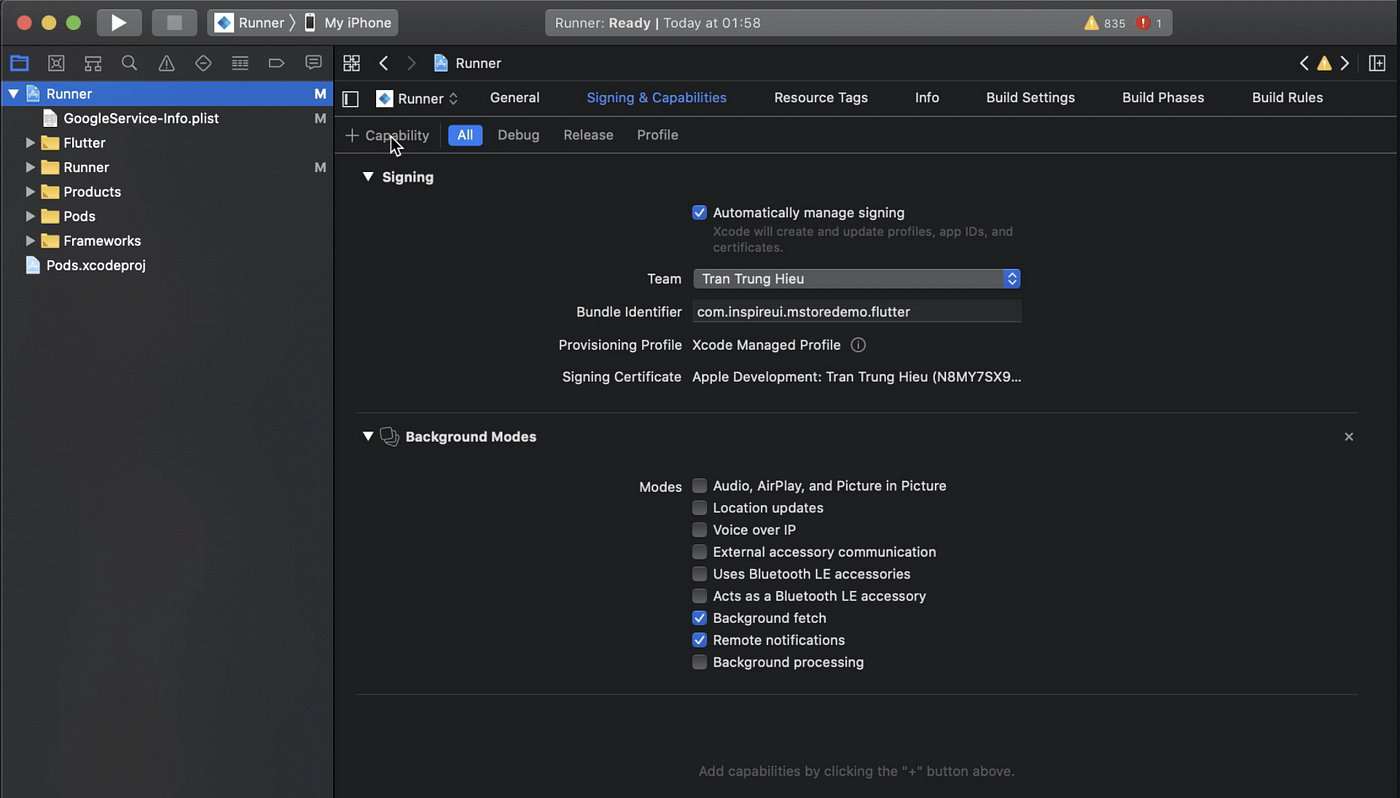This screenshot has width=1400, height=798.
Task: Open the Debug navigator
Action: pyautogui.click(x=240, y=63)
